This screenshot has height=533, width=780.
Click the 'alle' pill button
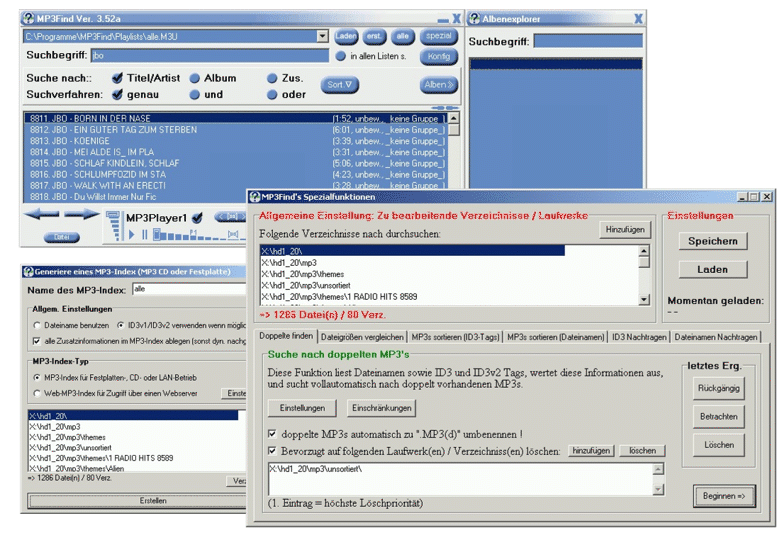point(403,36)
